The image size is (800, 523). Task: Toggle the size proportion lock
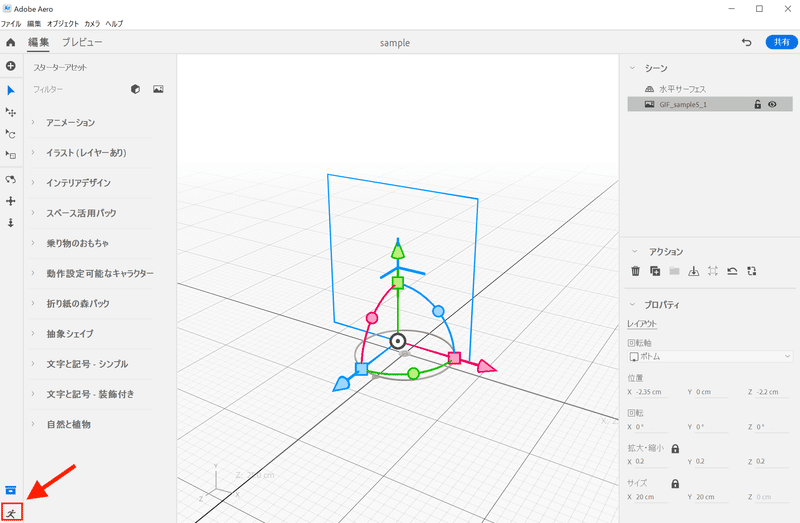(x=676, y=484)
